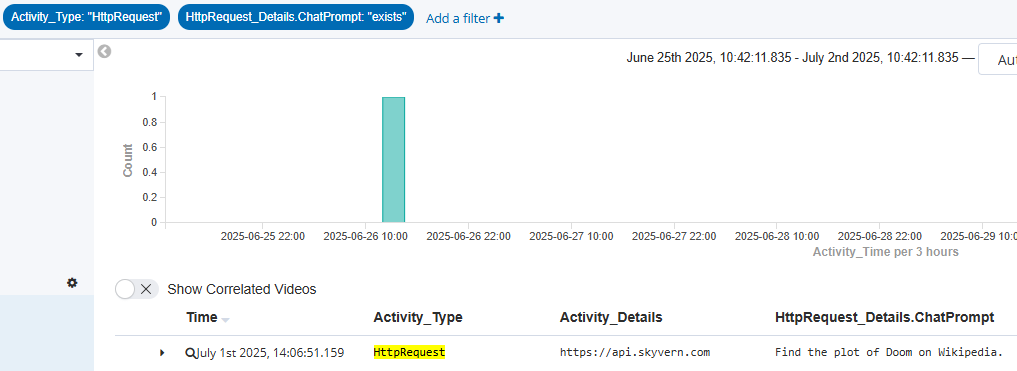
Task: Click the Activity_Type column header
Action: (418, 318)
